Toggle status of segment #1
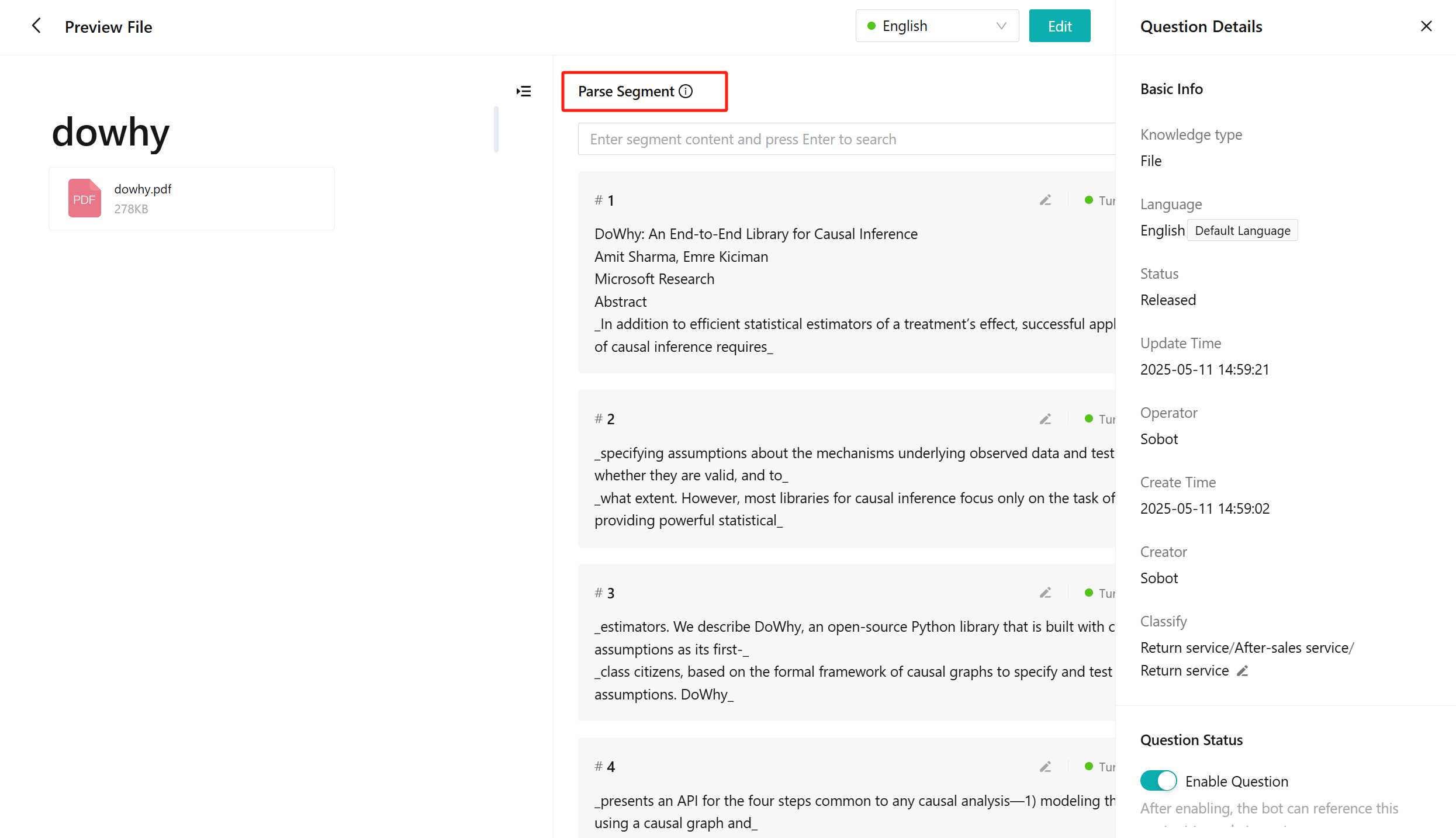Image resolution: width=1456 pixels, height=838 pixels. [x=1100, y=200]
